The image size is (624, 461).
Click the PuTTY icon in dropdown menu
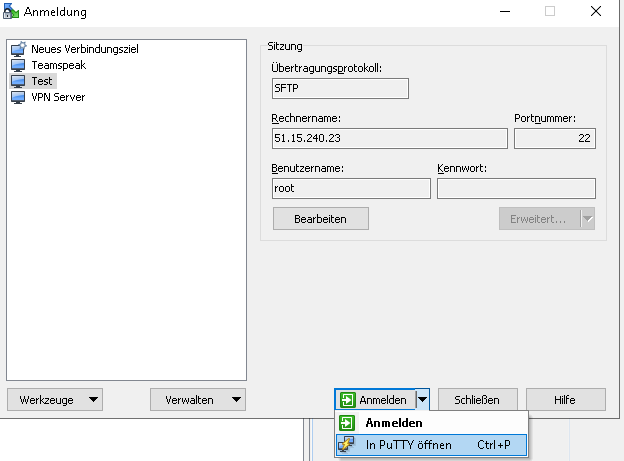(347, 445)
